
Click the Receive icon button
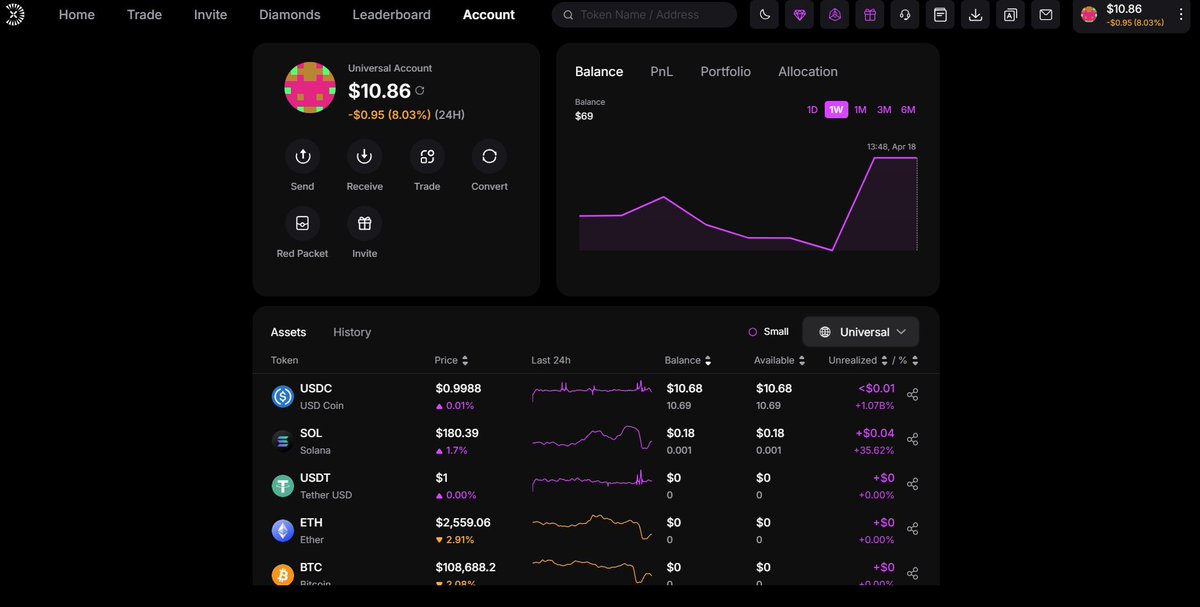364,156
